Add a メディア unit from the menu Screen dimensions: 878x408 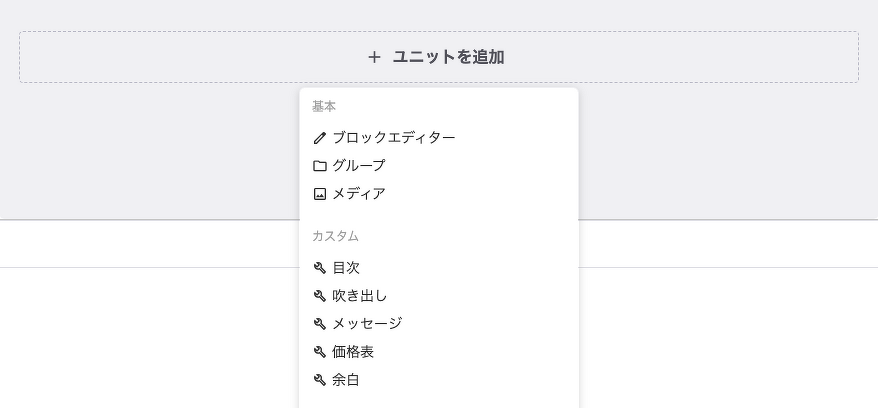coord(439,194)
